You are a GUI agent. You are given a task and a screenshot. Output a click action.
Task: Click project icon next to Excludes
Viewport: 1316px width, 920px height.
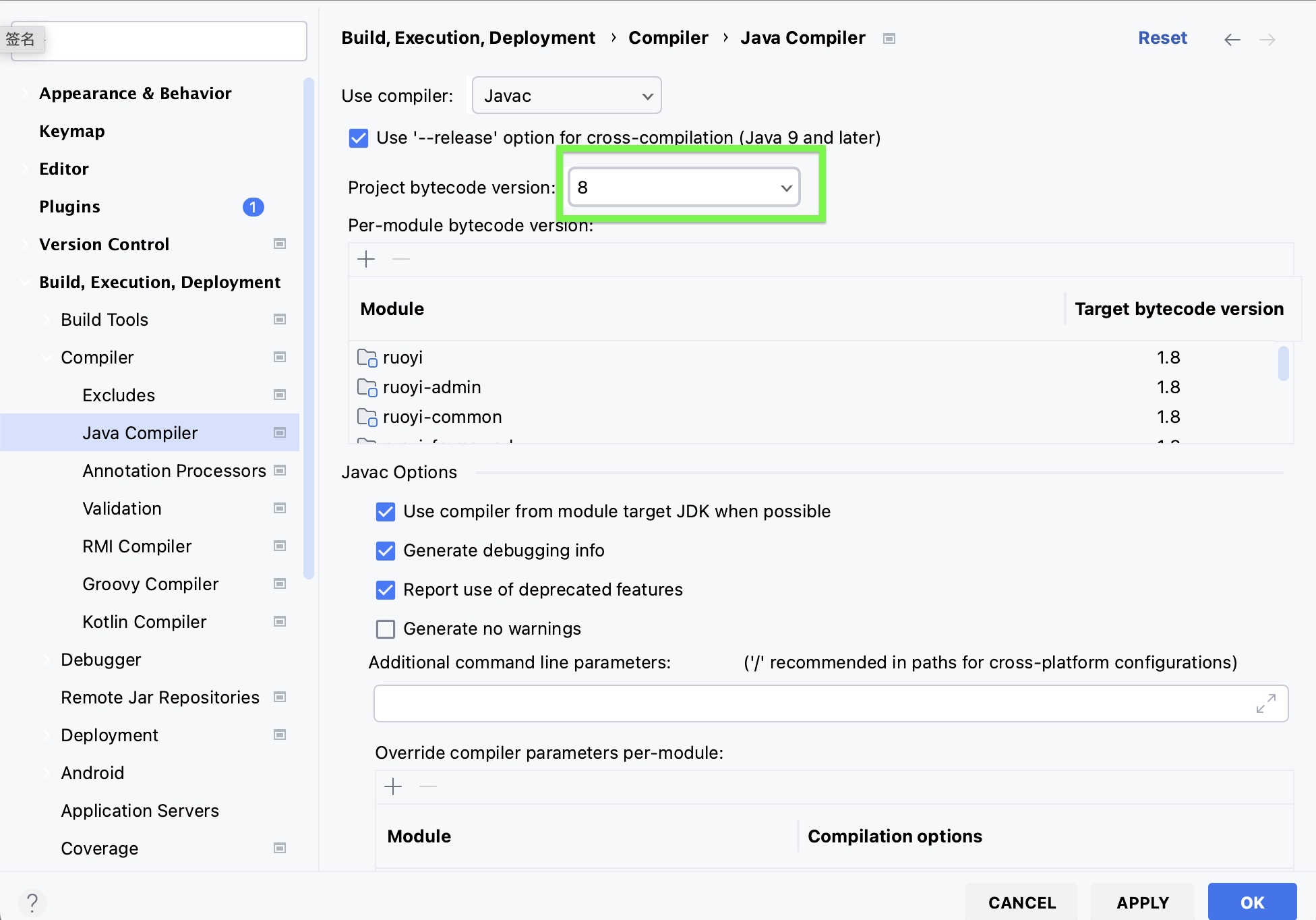coord(280,395)
